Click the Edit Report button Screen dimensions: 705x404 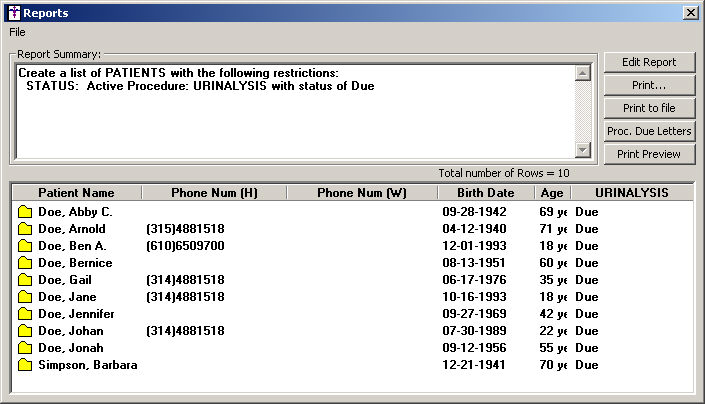649,62
